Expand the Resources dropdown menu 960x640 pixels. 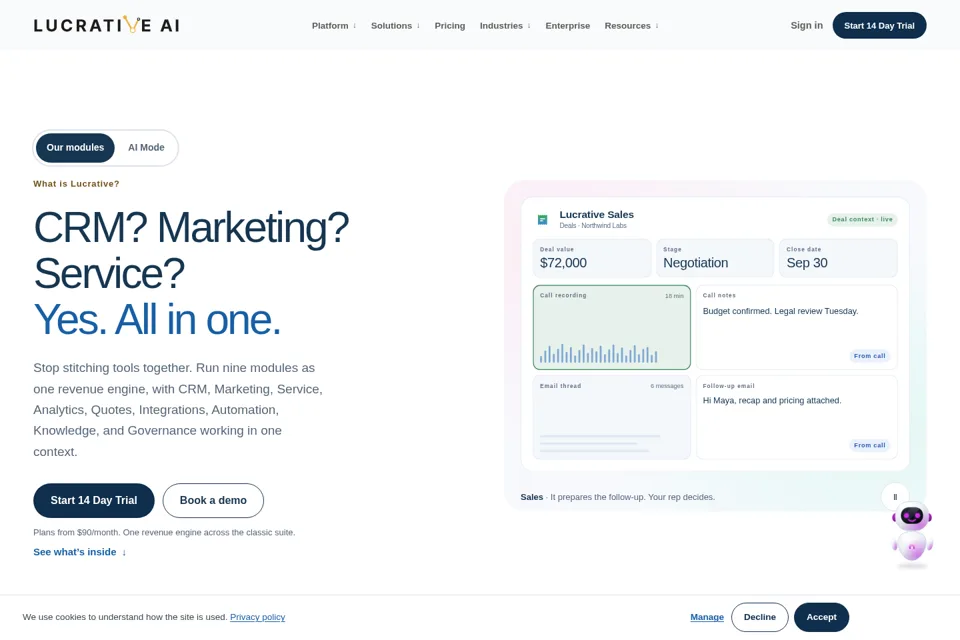(631, 26)
